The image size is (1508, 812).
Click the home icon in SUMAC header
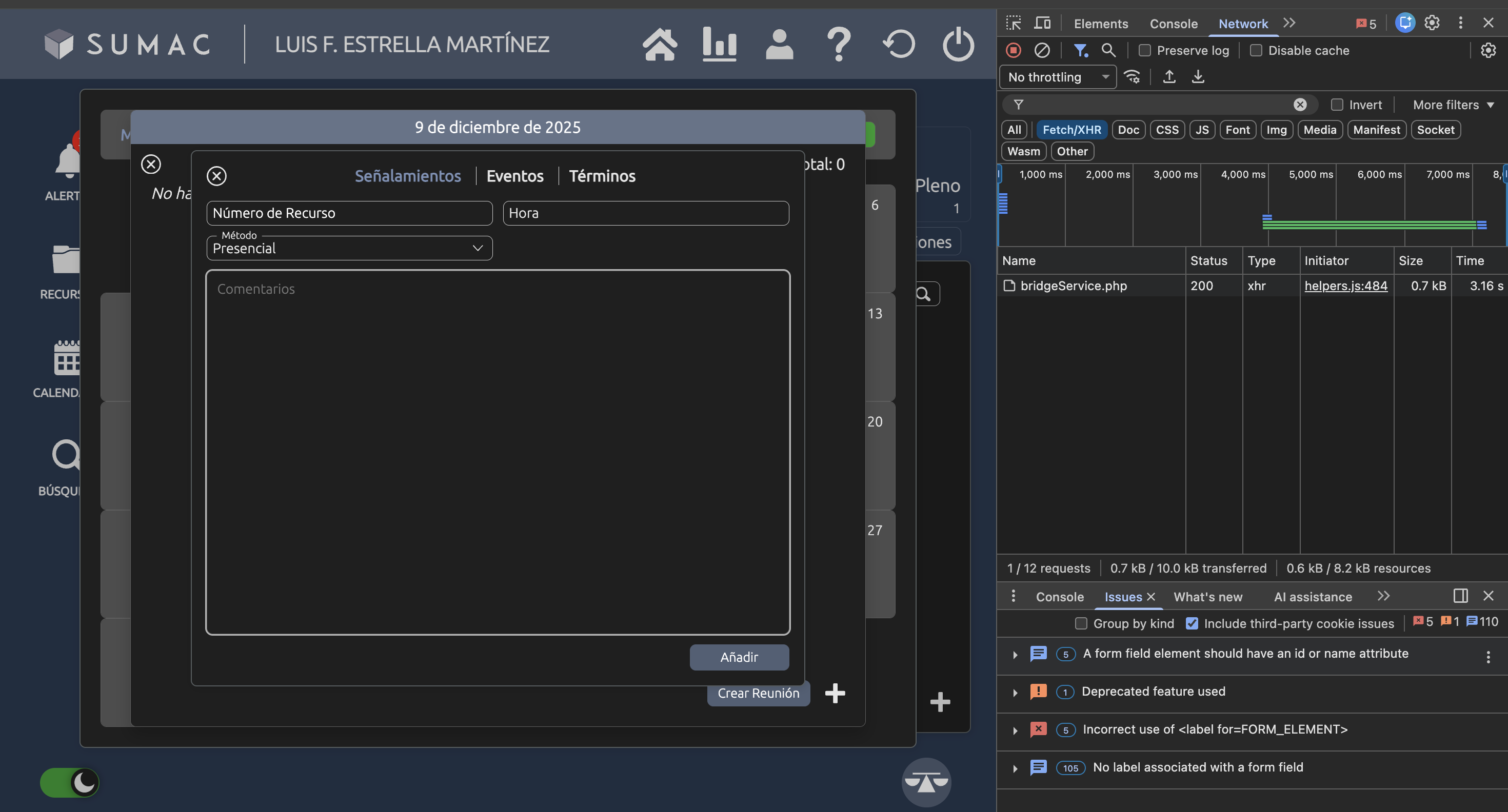coord(660,45)
